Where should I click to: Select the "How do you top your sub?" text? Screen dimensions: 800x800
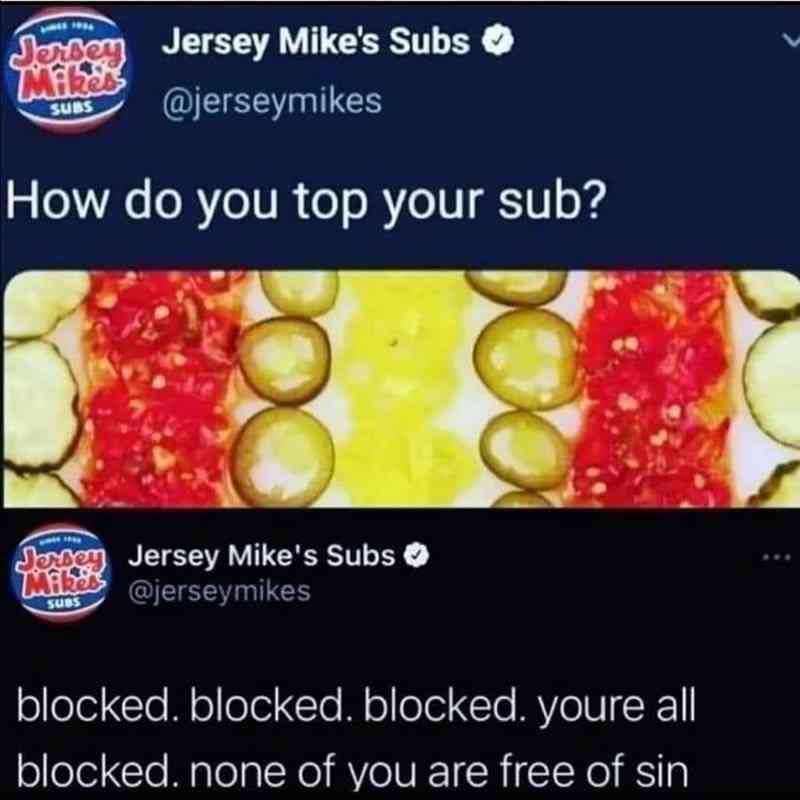pos(307,202)
